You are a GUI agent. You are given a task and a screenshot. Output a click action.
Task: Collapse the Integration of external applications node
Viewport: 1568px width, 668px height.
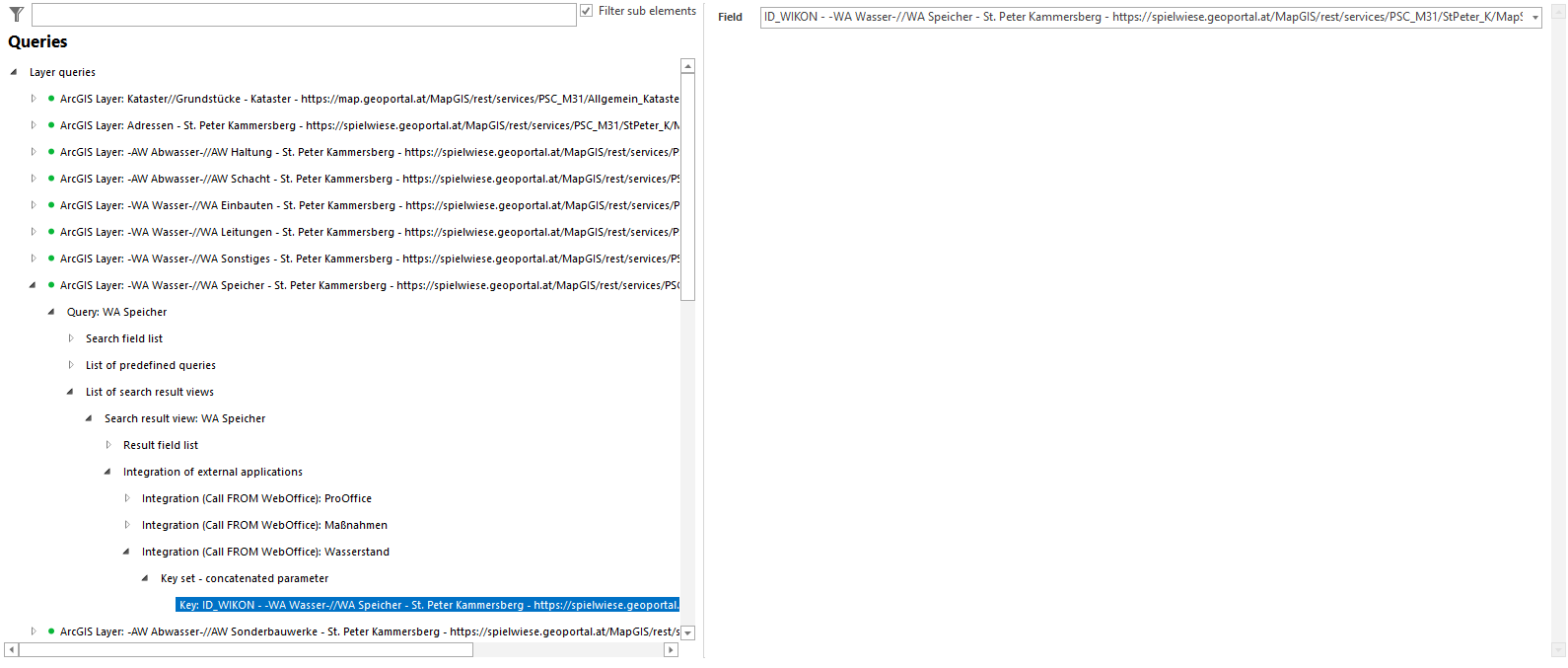(x=108, y=472)
